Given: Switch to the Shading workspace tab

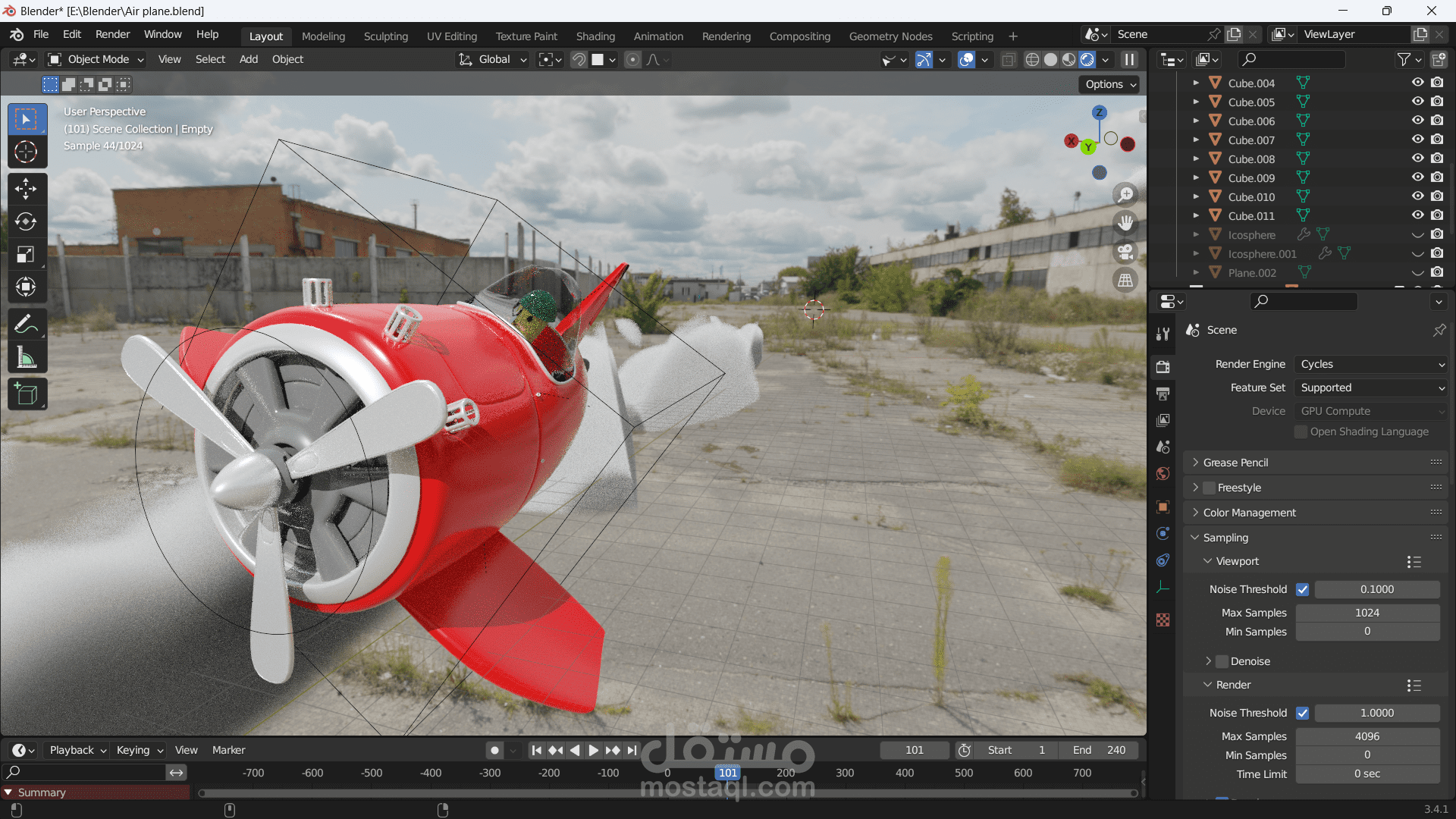Looking at the screenshot, I should click(595, 36).
